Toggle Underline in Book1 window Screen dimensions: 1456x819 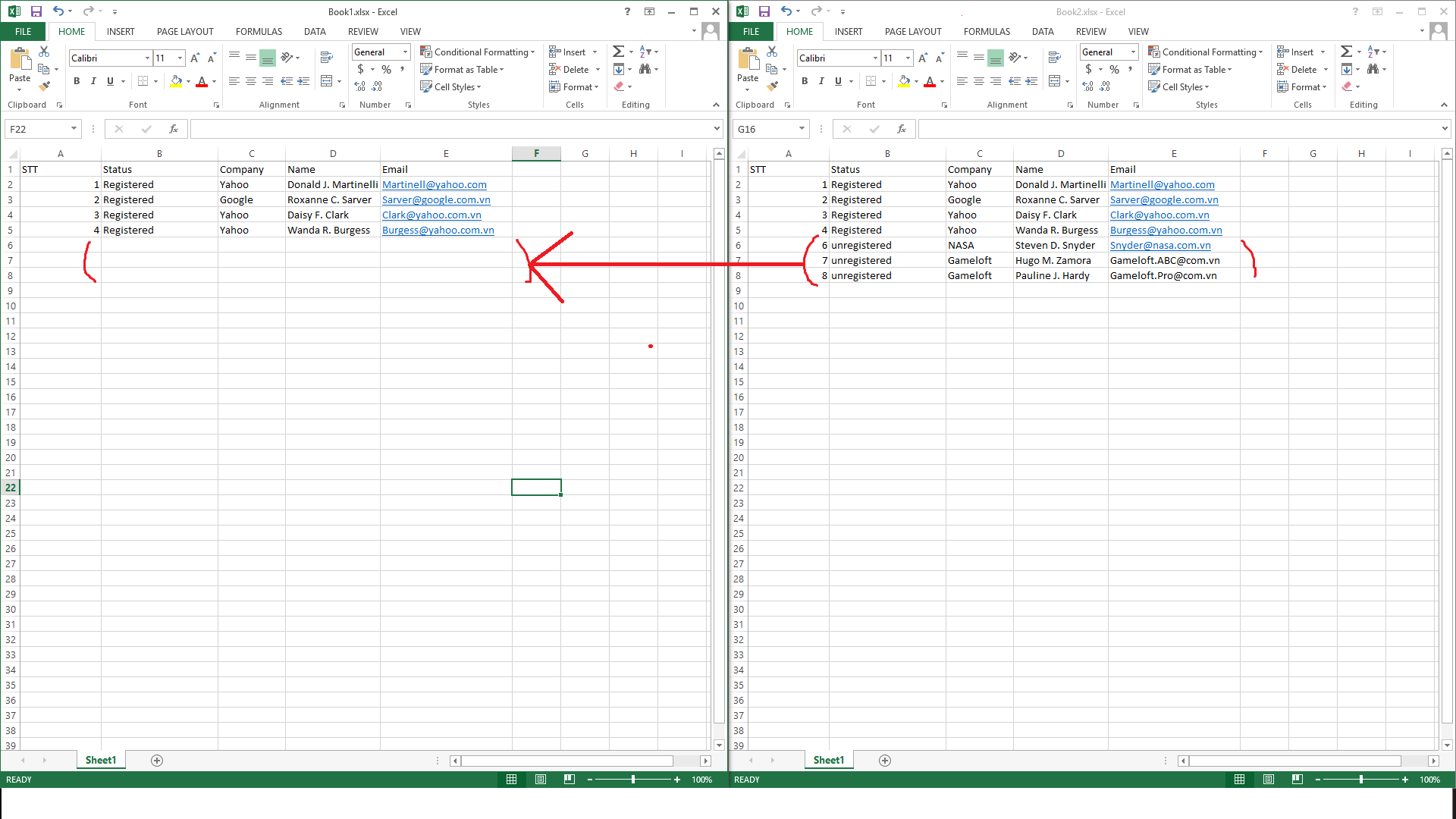coord(111,81)
